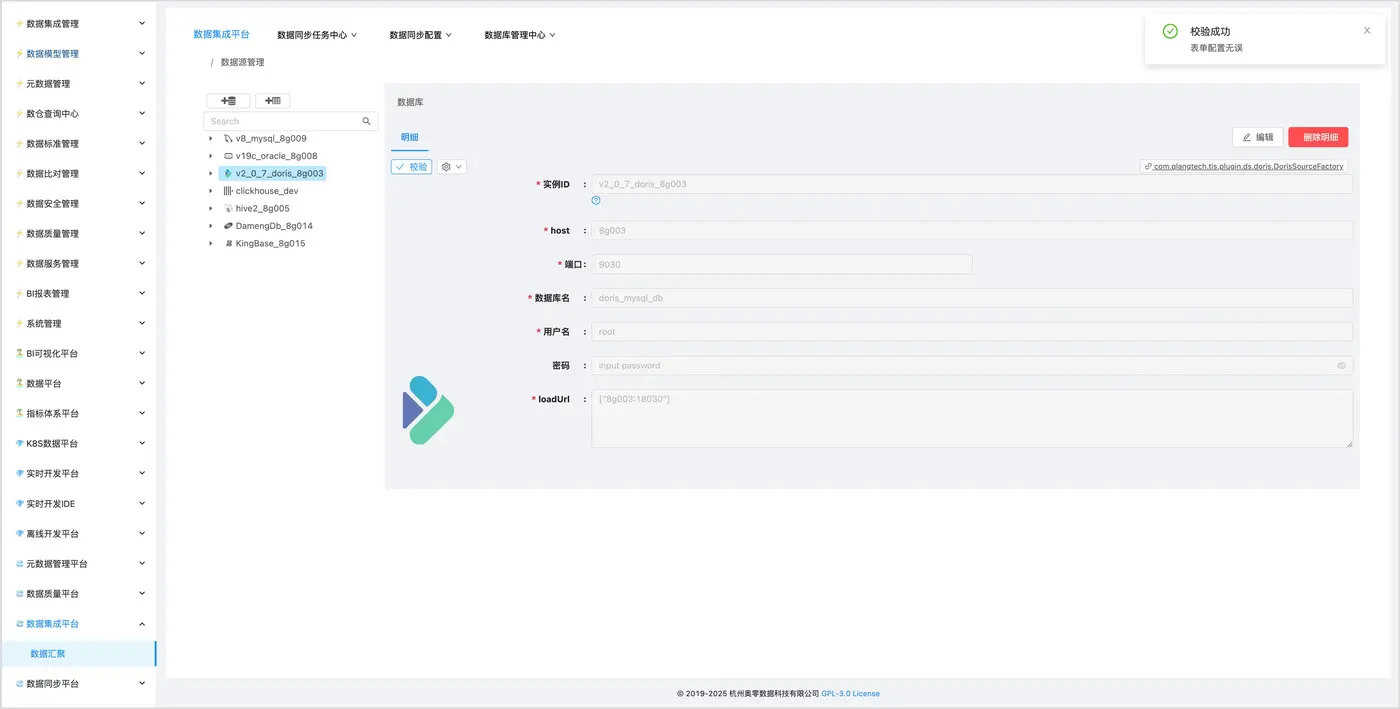Select the Hive icon beside hive2_8g005

coord(228,208)
